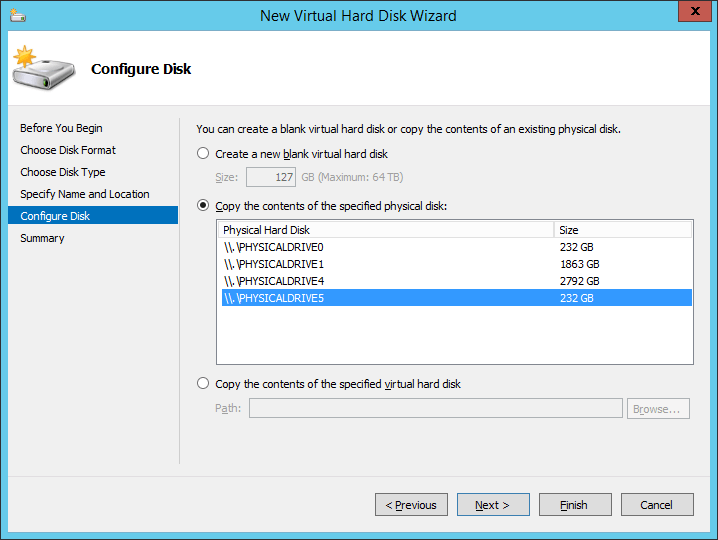The height and width of the screenshot is (540, 718).
Task: Click the 2792 GB size cell
Action: (x=580, y=281)
